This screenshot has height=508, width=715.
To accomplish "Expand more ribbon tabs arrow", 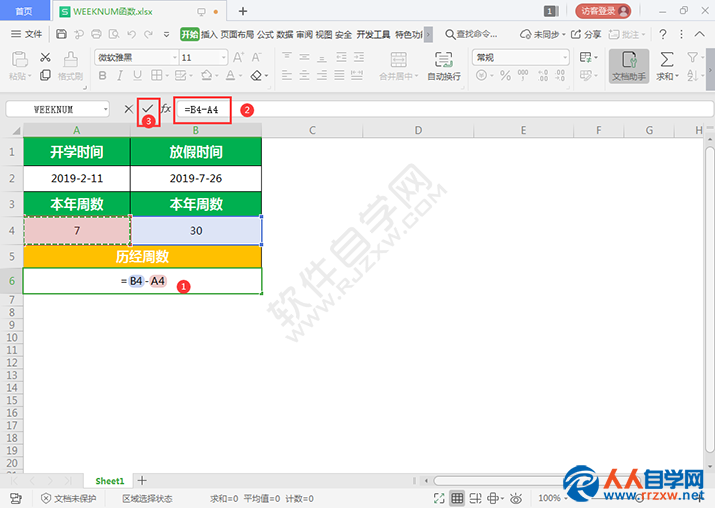I will [x=428, y=34].
